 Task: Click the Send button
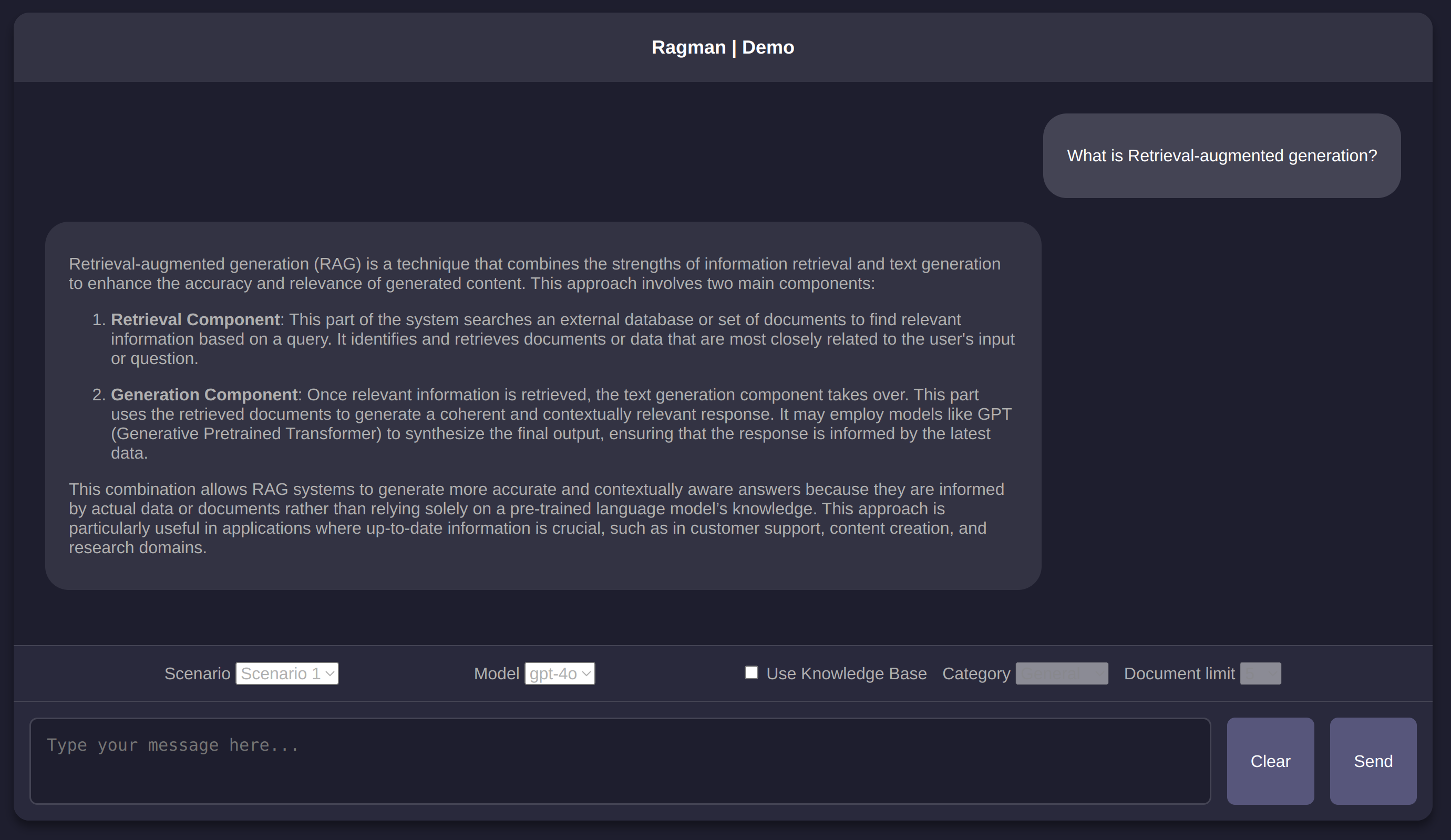1373,761
